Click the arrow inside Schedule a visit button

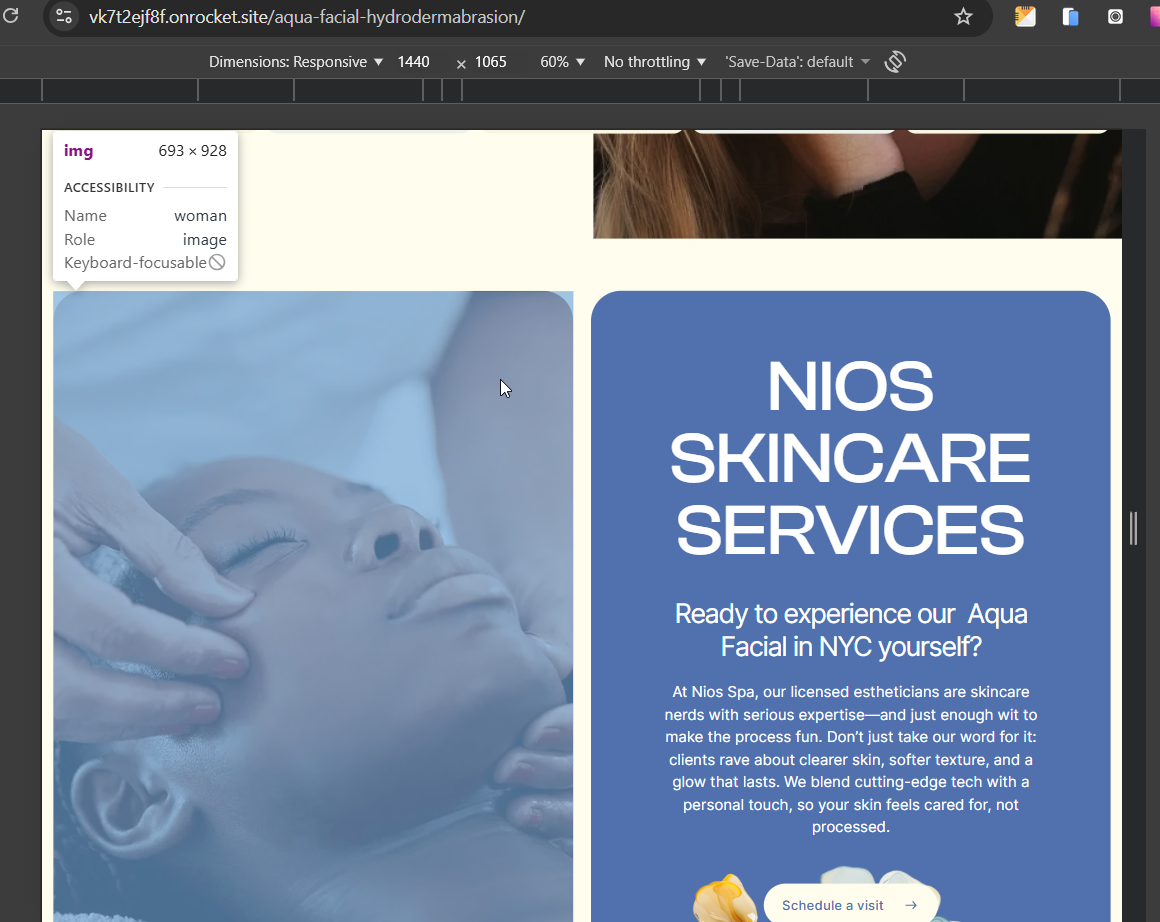(911, 905)
